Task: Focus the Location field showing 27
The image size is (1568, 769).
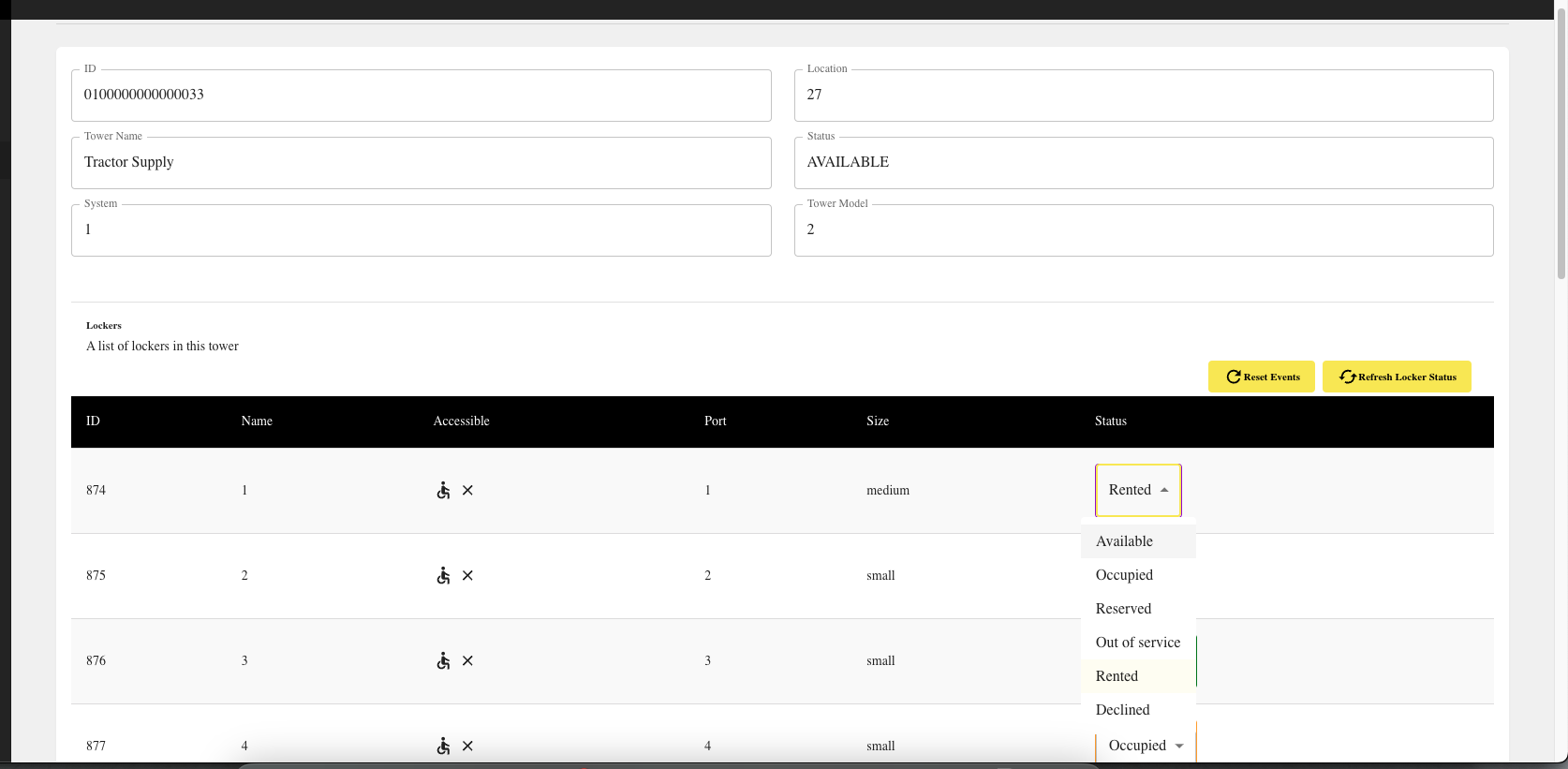Action: coord(1143,96)
